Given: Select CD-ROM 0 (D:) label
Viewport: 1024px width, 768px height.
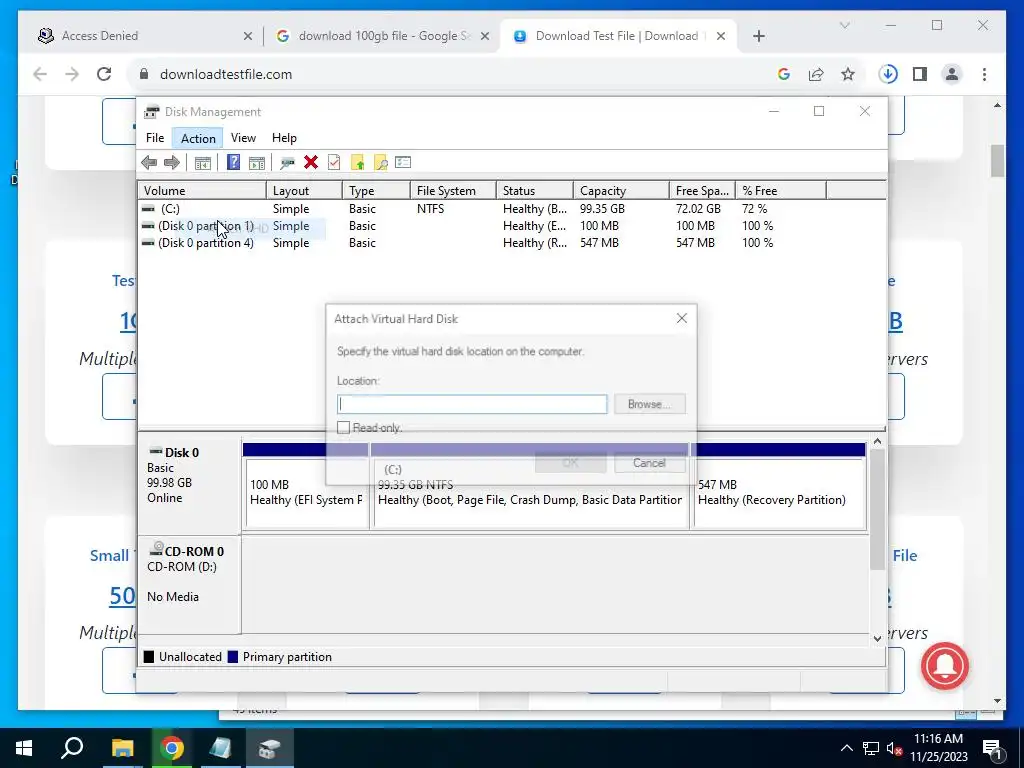Looking at the screenshot, I should (x=189, y=584).
